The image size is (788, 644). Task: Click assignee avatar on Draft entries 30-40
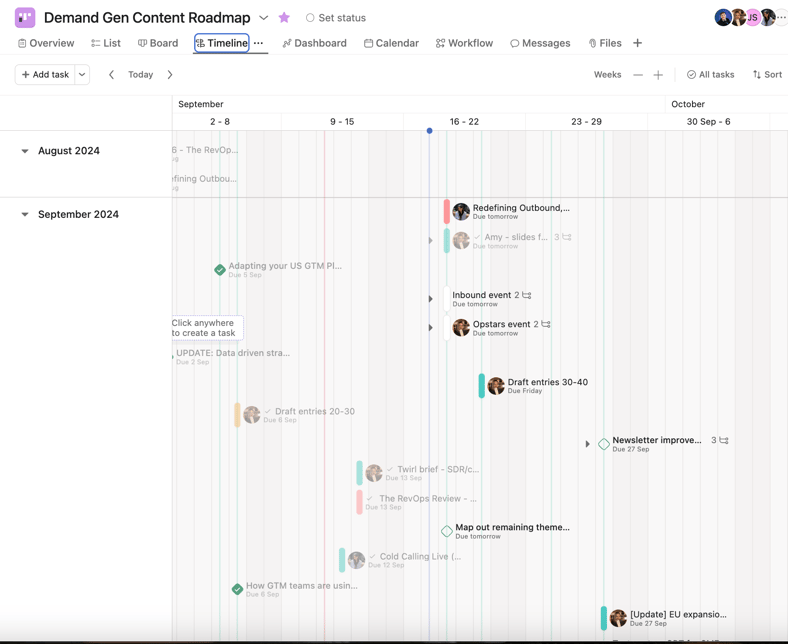496,386
